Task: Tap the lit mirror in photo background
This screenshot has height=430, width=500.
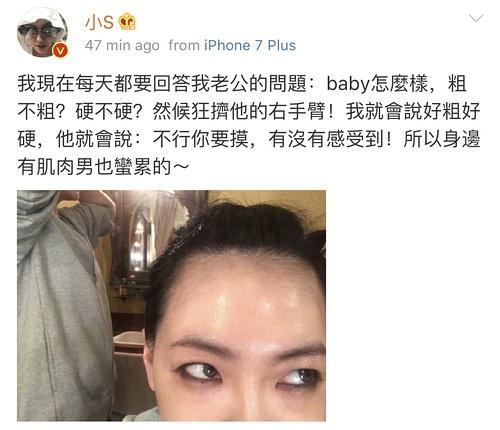Action: [x=140, y=240]
